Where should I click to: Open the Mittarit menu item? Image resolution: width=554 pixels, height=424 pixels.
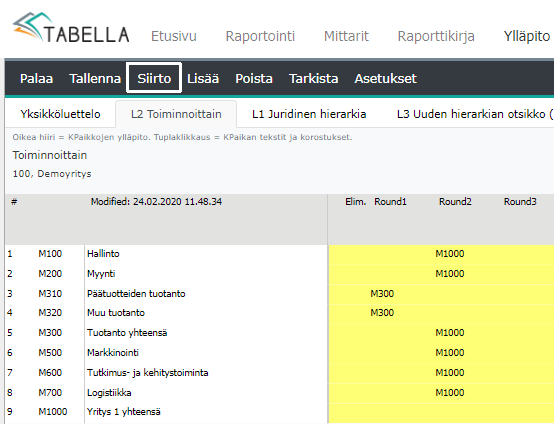coord(346,36)
